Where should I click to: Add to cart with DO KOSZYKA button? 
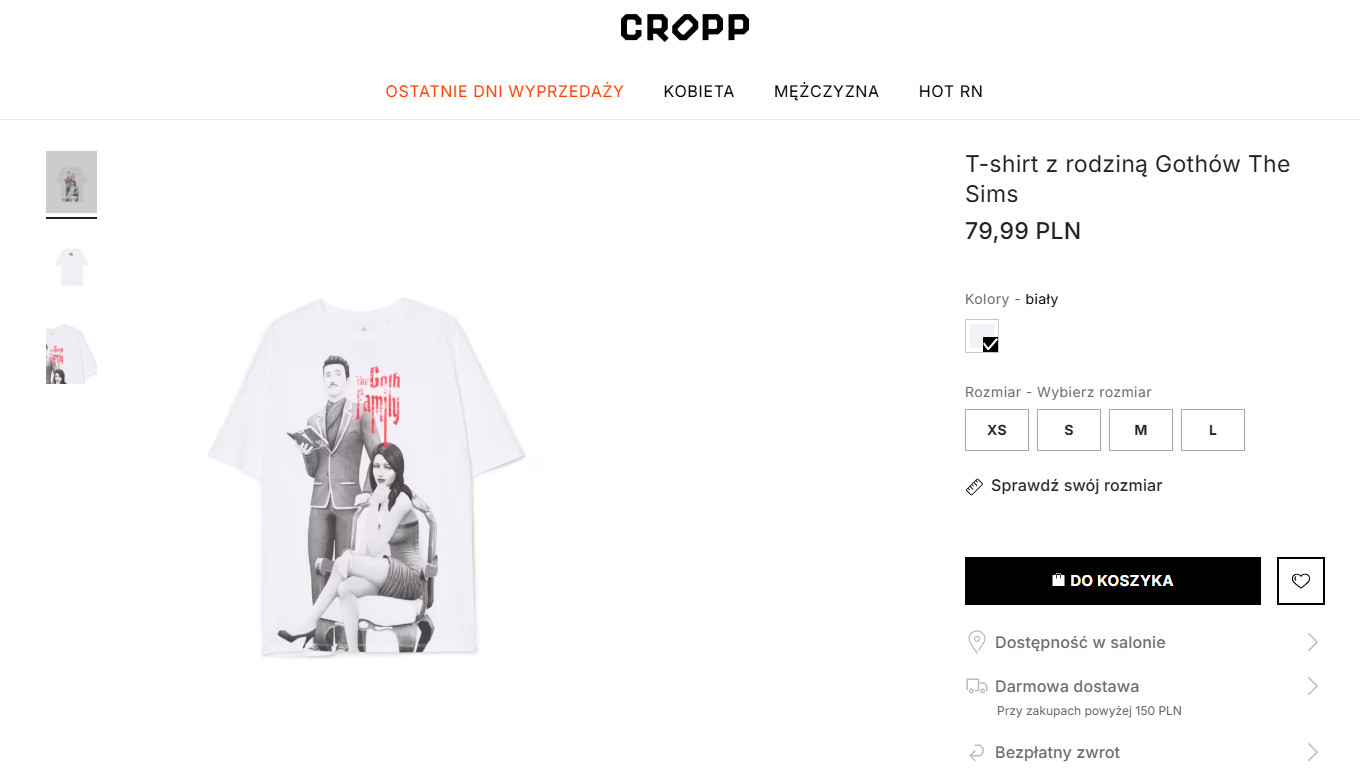[x=1113, y=581]
